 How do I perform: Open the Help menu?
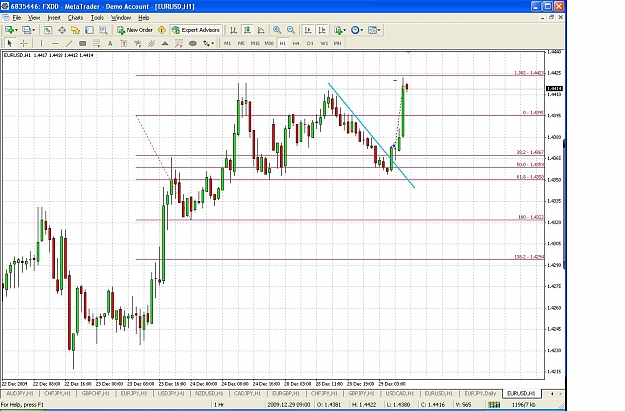coord(143,18)
